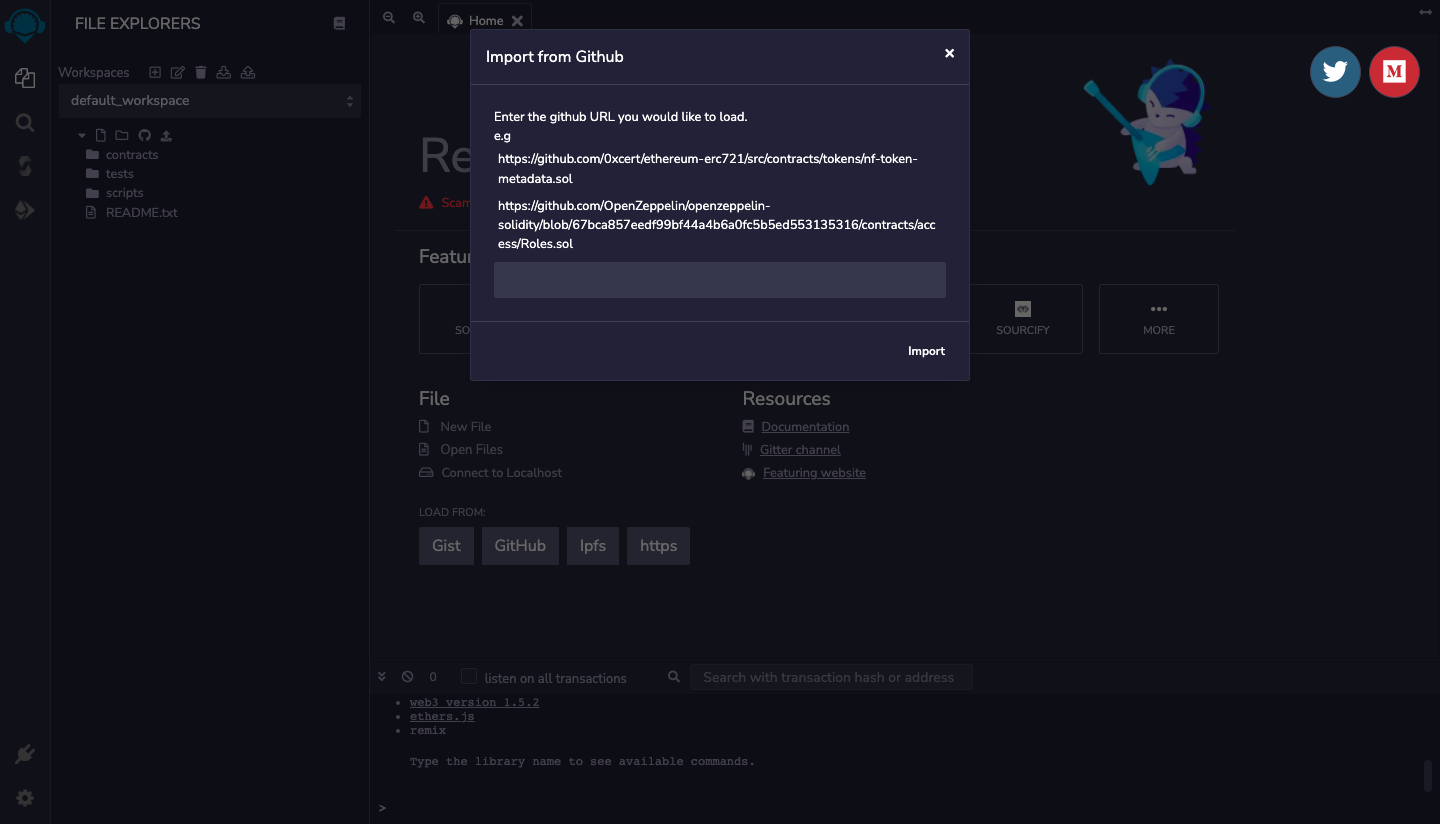
Task: Switch to the Home tab
Action: tap(485, 19)
